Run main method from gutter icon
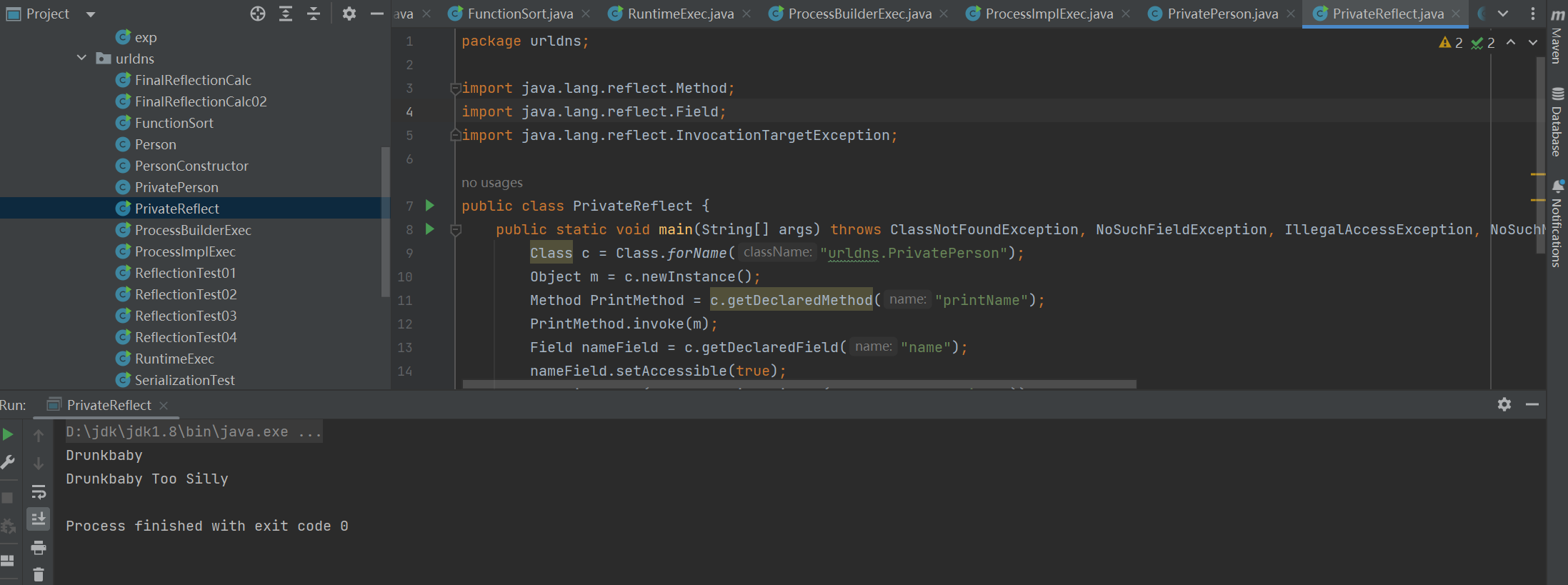The height and width of the screenshot is (585, 1568). [x=430, y=229]
